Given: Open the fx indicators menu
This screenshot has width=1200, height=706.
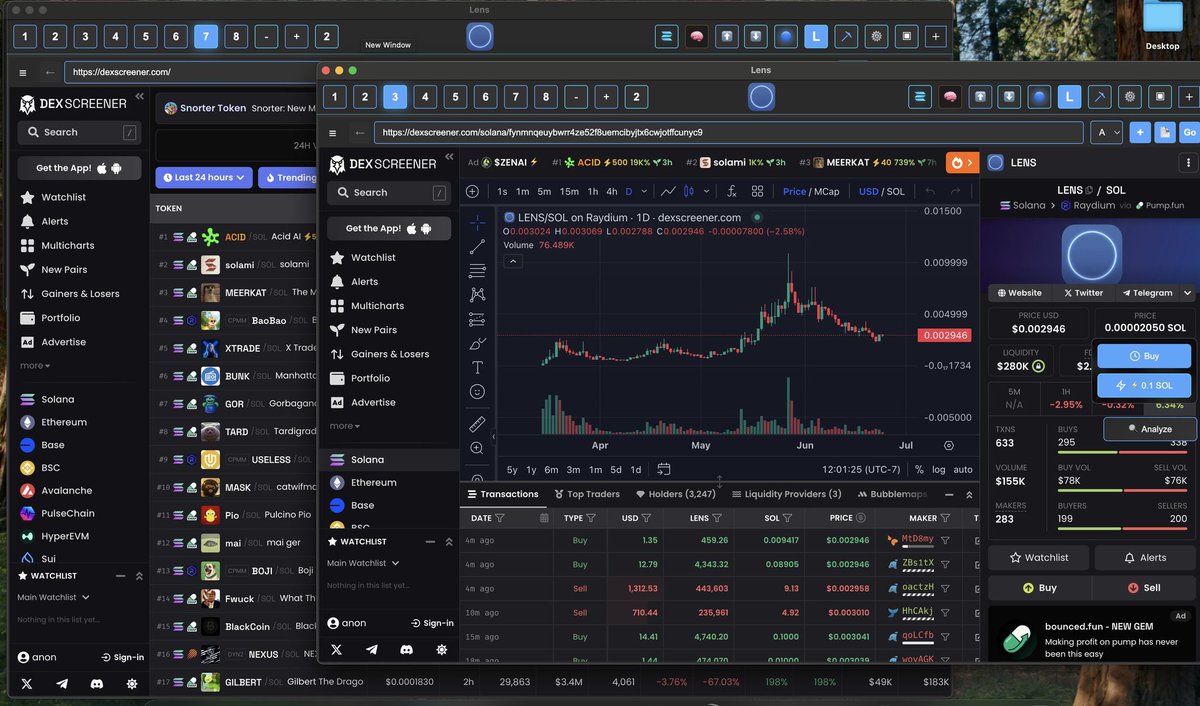Looking at the screenshot, I should point(731,191).
